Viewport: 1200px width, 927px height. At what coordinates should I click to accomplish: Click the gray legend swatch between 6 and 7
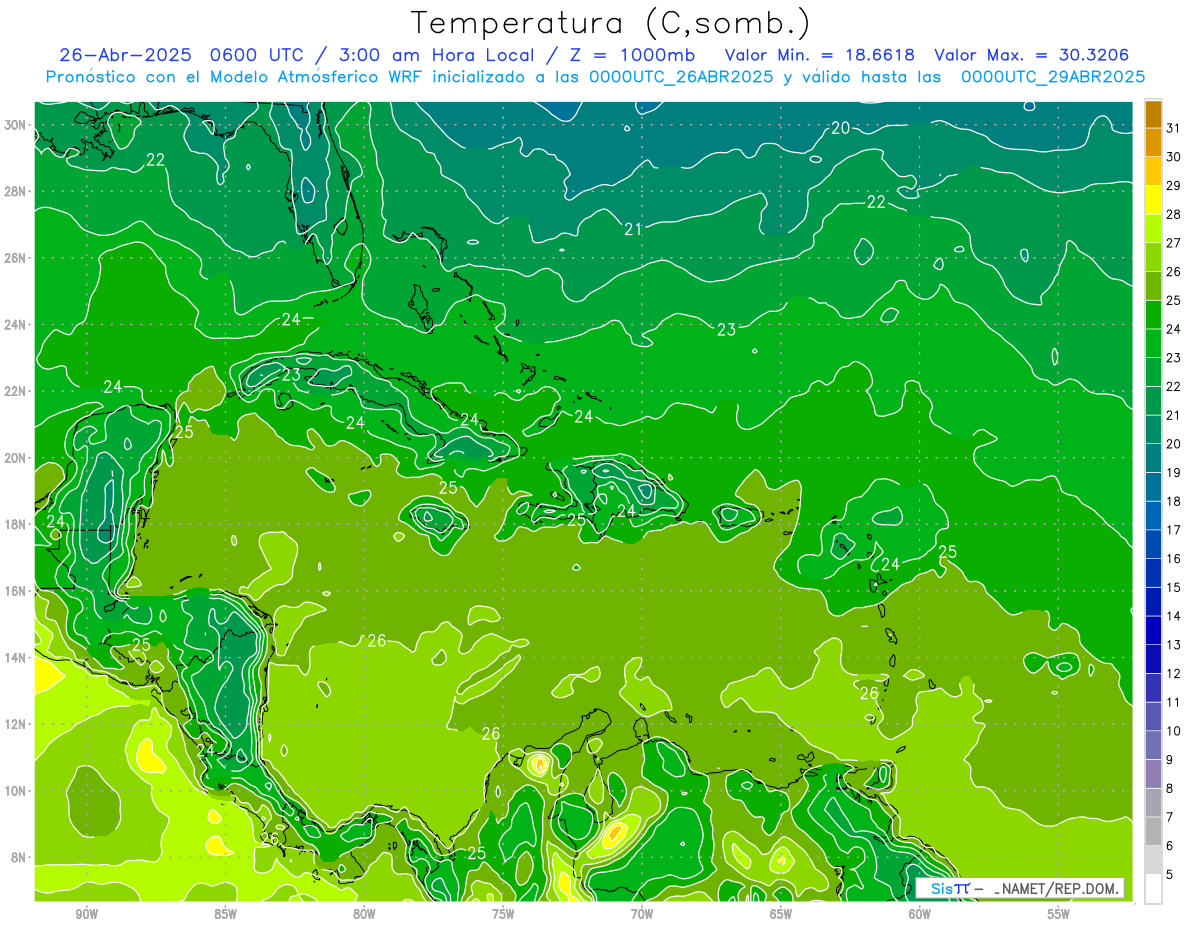tap(1153, 831)
